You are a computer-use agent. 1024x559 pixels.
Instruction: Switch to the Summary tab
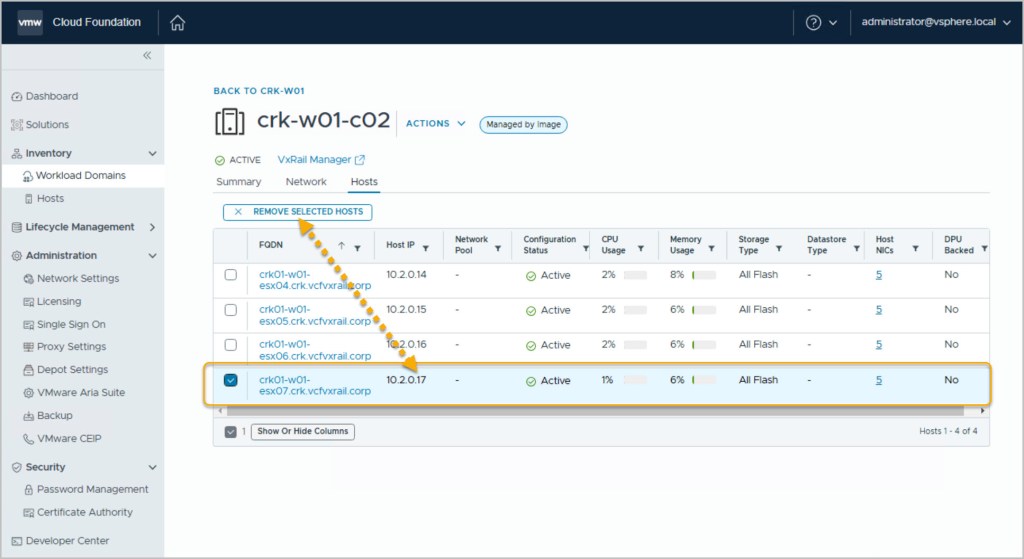coord(238,182)
